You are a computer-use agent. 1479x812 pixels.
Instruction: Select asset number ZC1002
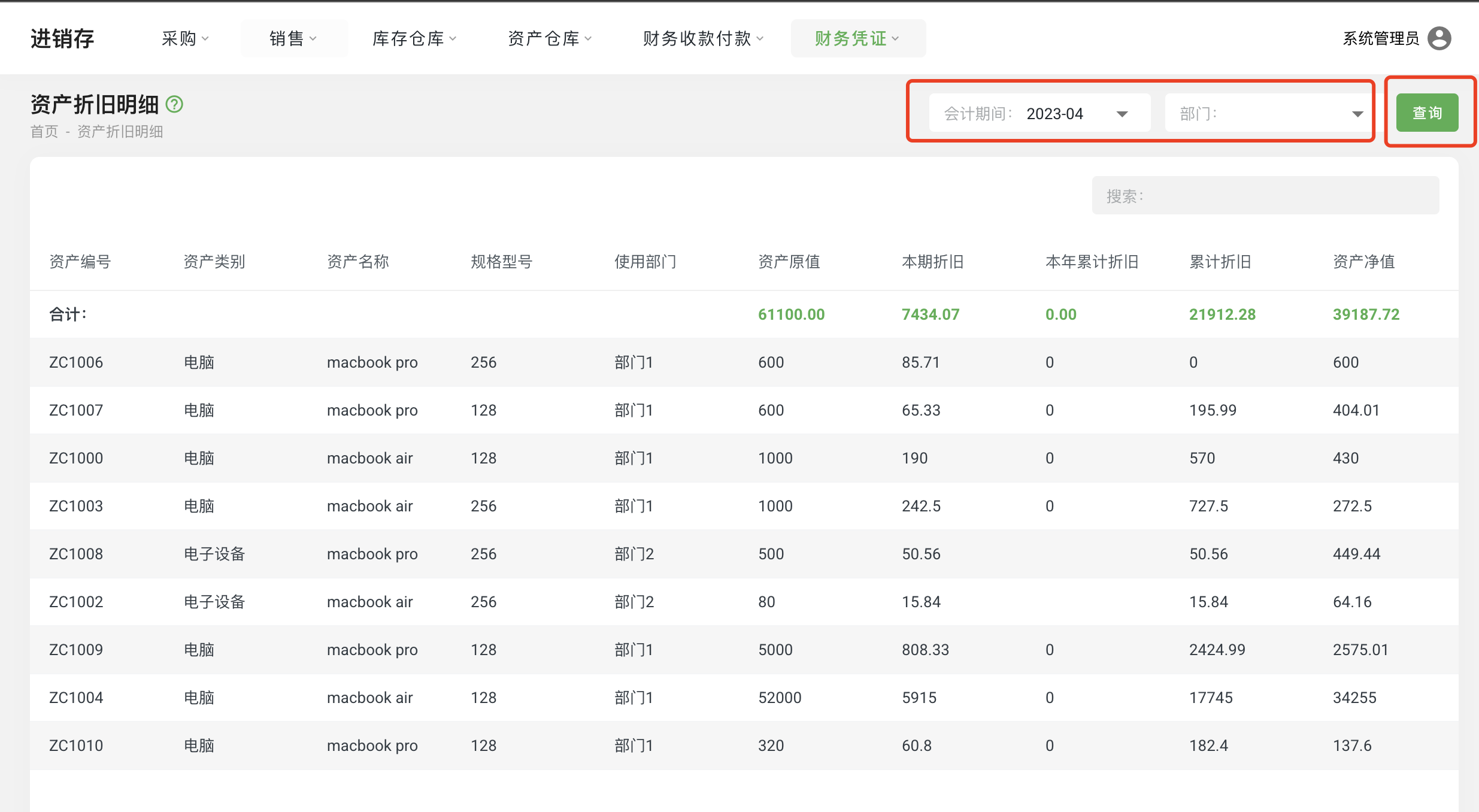76,602
